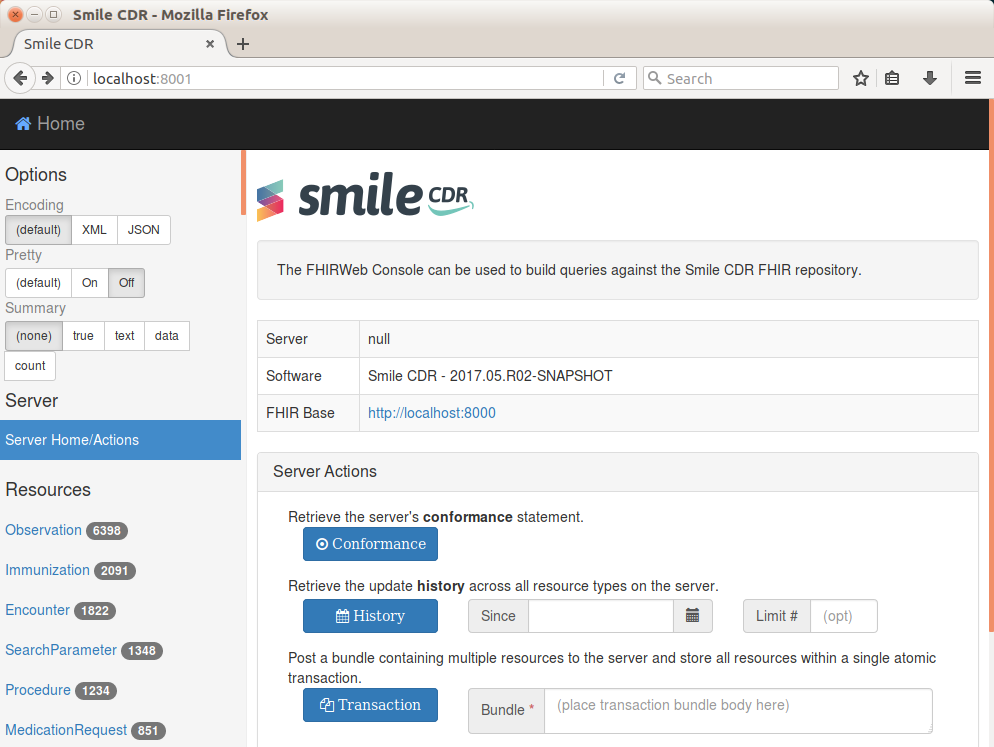Open the Procedure resource link
Viewport: 994px width, 747px height.
pyautogui.click(x=38, y=690)
